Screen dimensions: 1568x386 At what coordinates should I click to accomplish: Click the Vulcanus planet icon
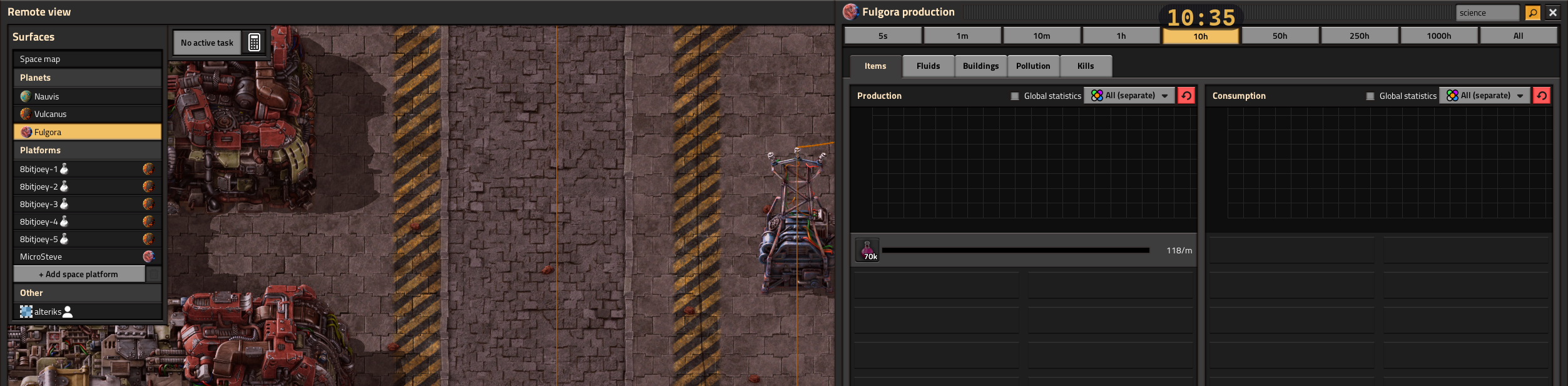tap(26, 114)
